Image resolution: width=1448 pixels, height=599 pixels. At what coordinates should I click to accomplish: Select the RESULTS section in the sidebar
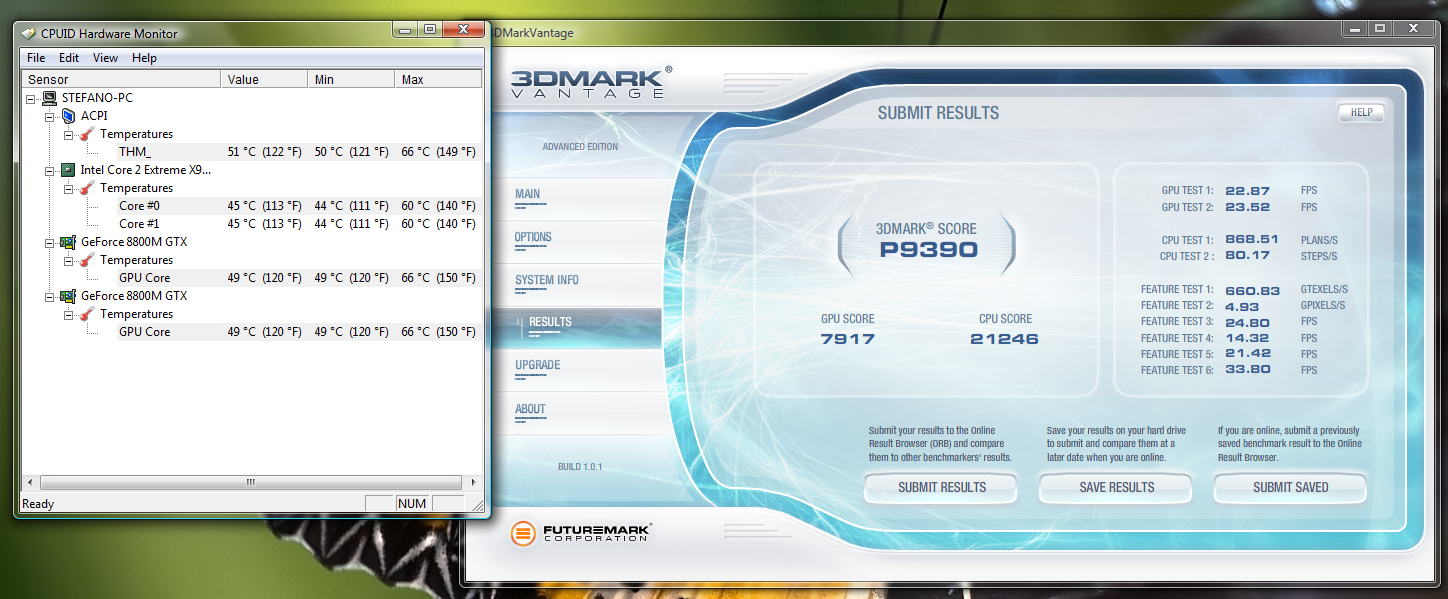click(x=551, y=322)
